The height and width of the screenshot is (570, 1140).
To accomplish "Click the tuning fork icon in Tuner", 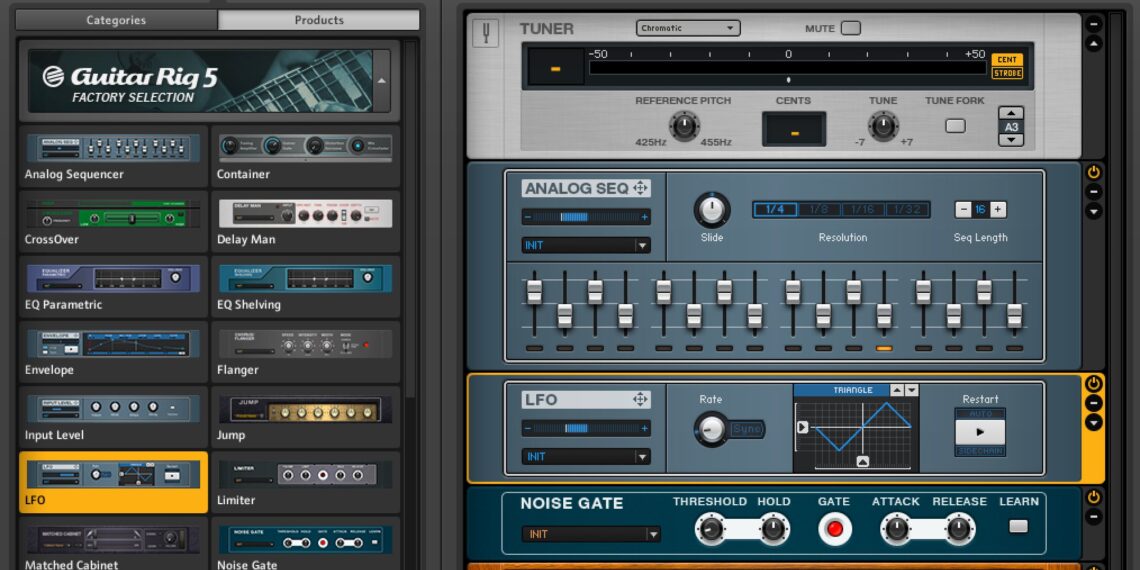I will [487, 33].
